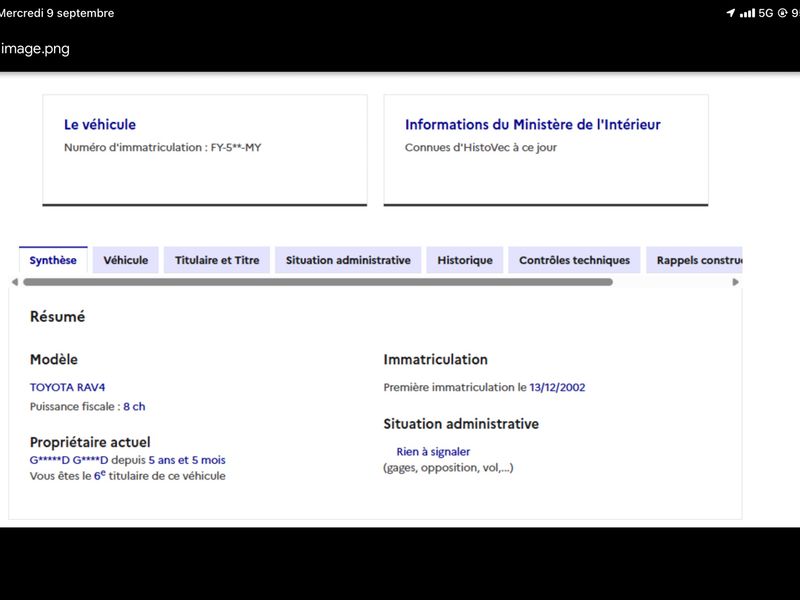The width and height of the screenshot is (800, 600).
Task: Tap the cellular signal bars icon
Action: (747, 13)
